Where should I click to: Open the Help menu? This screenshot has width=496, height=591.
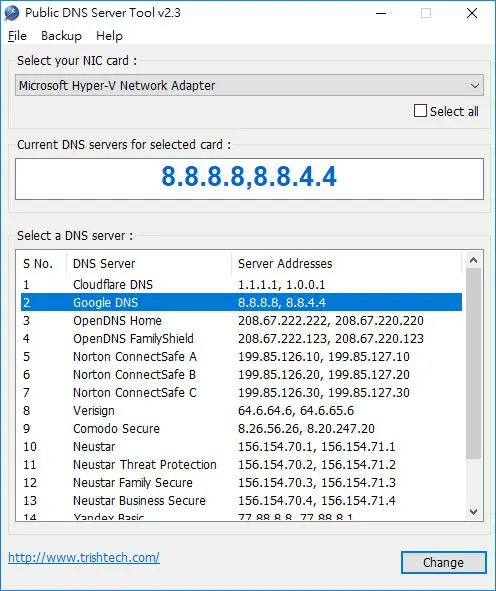[109, 36]
